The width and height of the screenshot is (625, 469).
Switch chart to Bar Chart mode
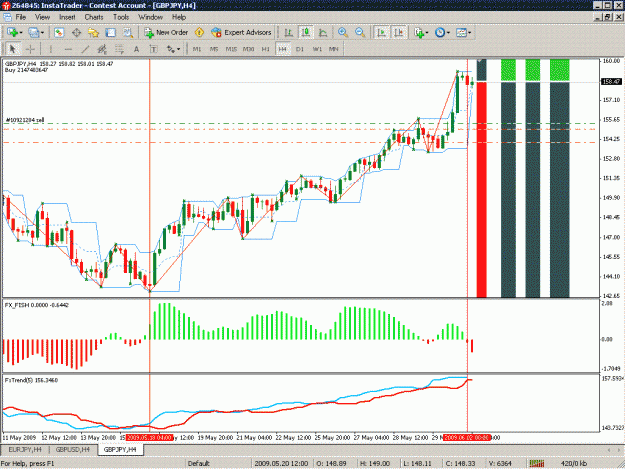289,33
